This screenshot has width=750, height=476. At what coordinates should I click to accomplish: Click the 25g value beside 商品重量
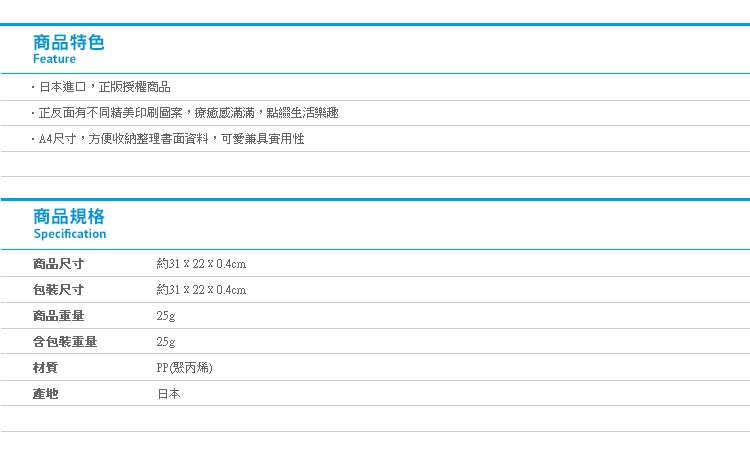[165, 316]
